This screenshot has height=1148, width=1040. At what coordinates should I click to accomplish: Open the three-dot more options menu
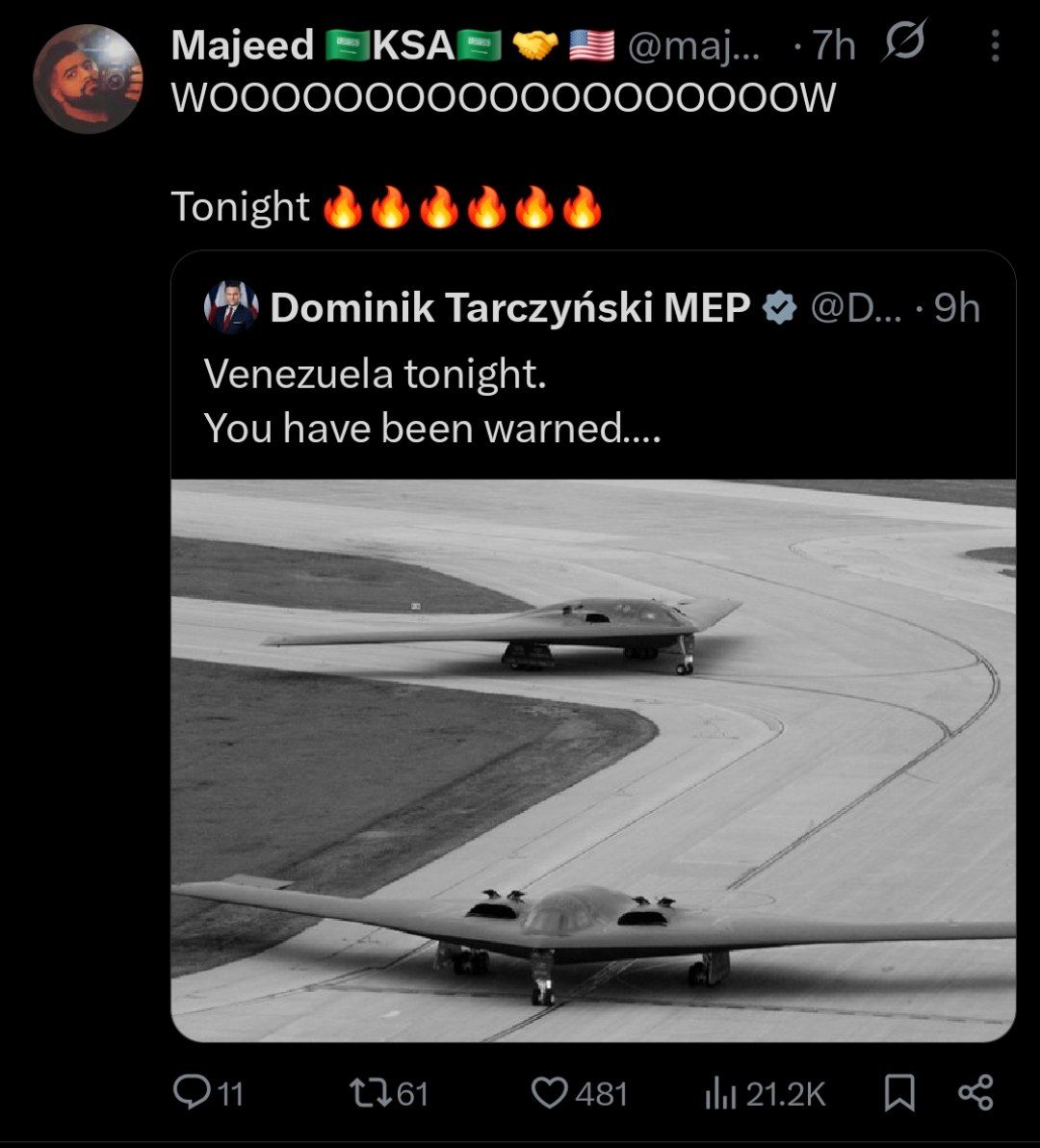point(995,46)
